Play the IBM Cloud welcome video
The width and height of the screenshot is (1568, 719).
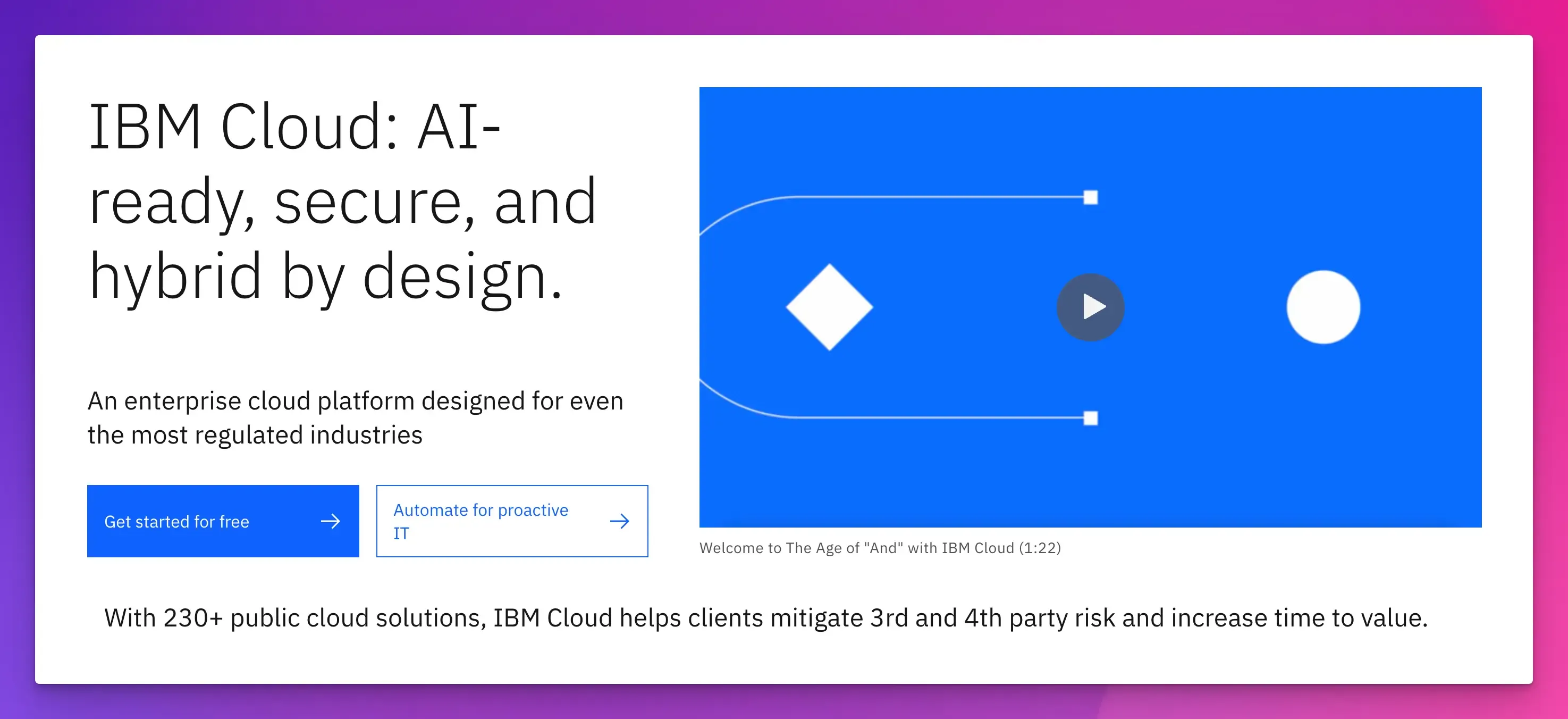(x=1090, y=307)
